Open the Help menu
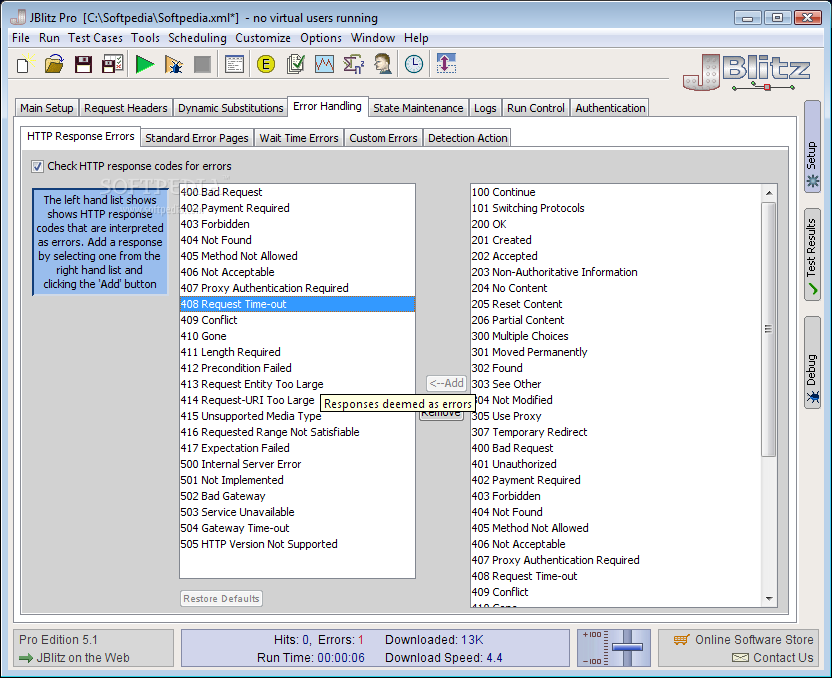Viewport: 832px width, 678px height. pyautogui.click(x=417, y=38)
